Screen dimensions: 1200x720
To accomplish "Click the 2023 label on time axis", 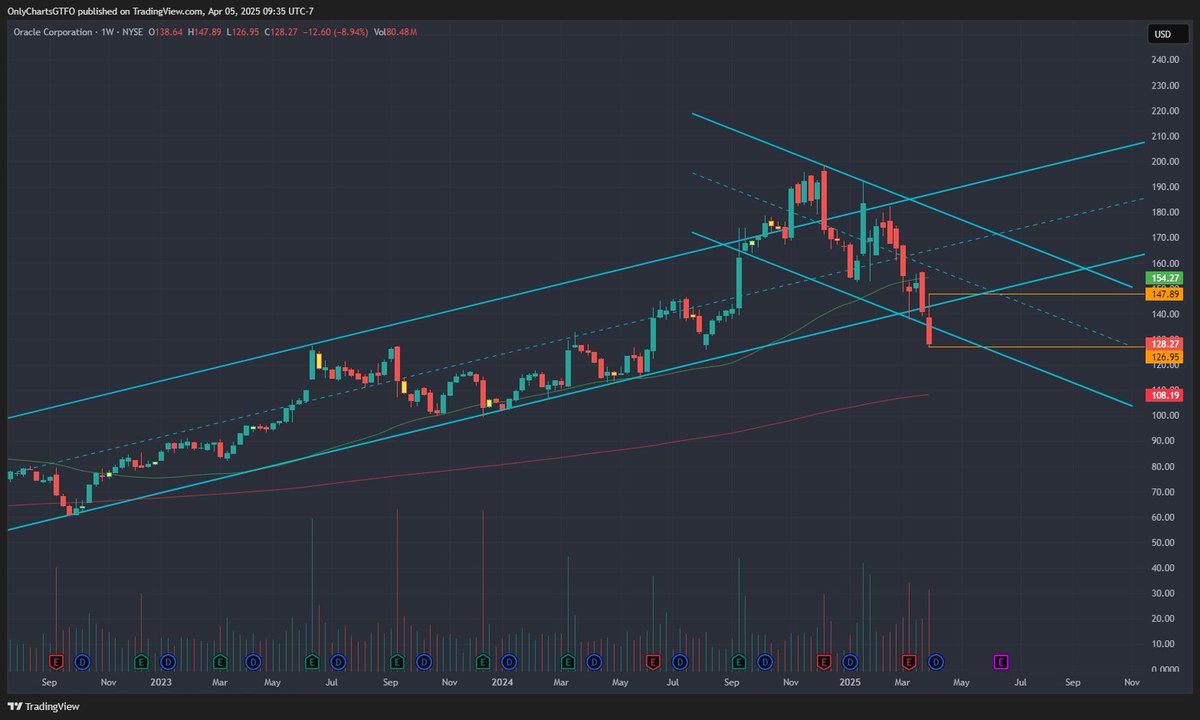I will pyautogui.click(x=160, y=682).
